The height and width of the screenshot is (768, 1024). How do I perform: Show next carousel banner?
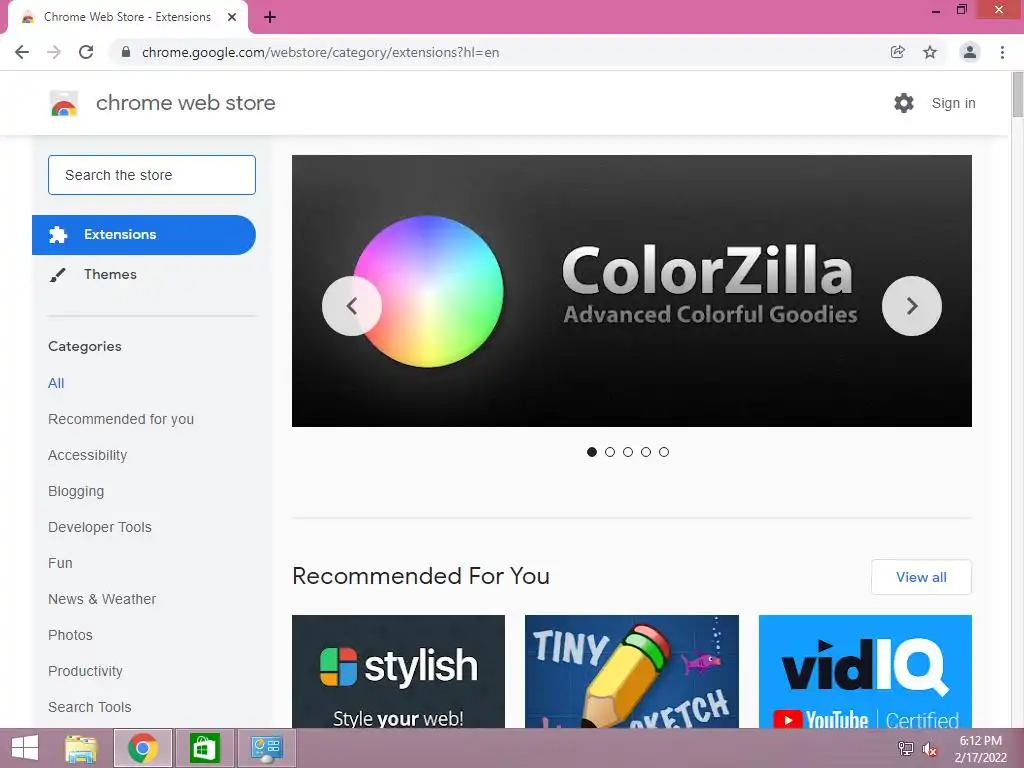coord(912,306)
